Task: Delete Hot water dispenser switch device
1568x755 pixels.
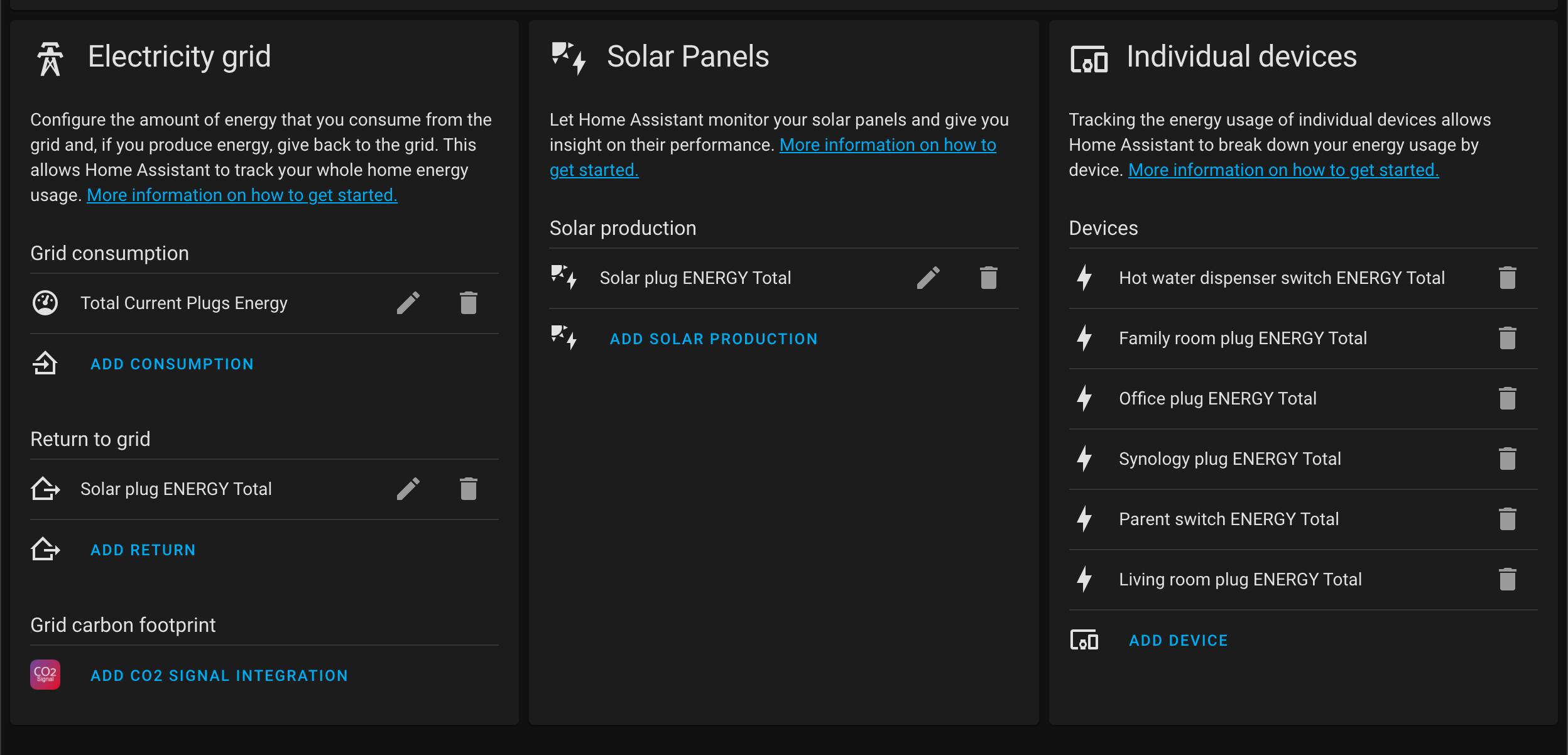Action: pyautogui.click(x=1508, y=278)
